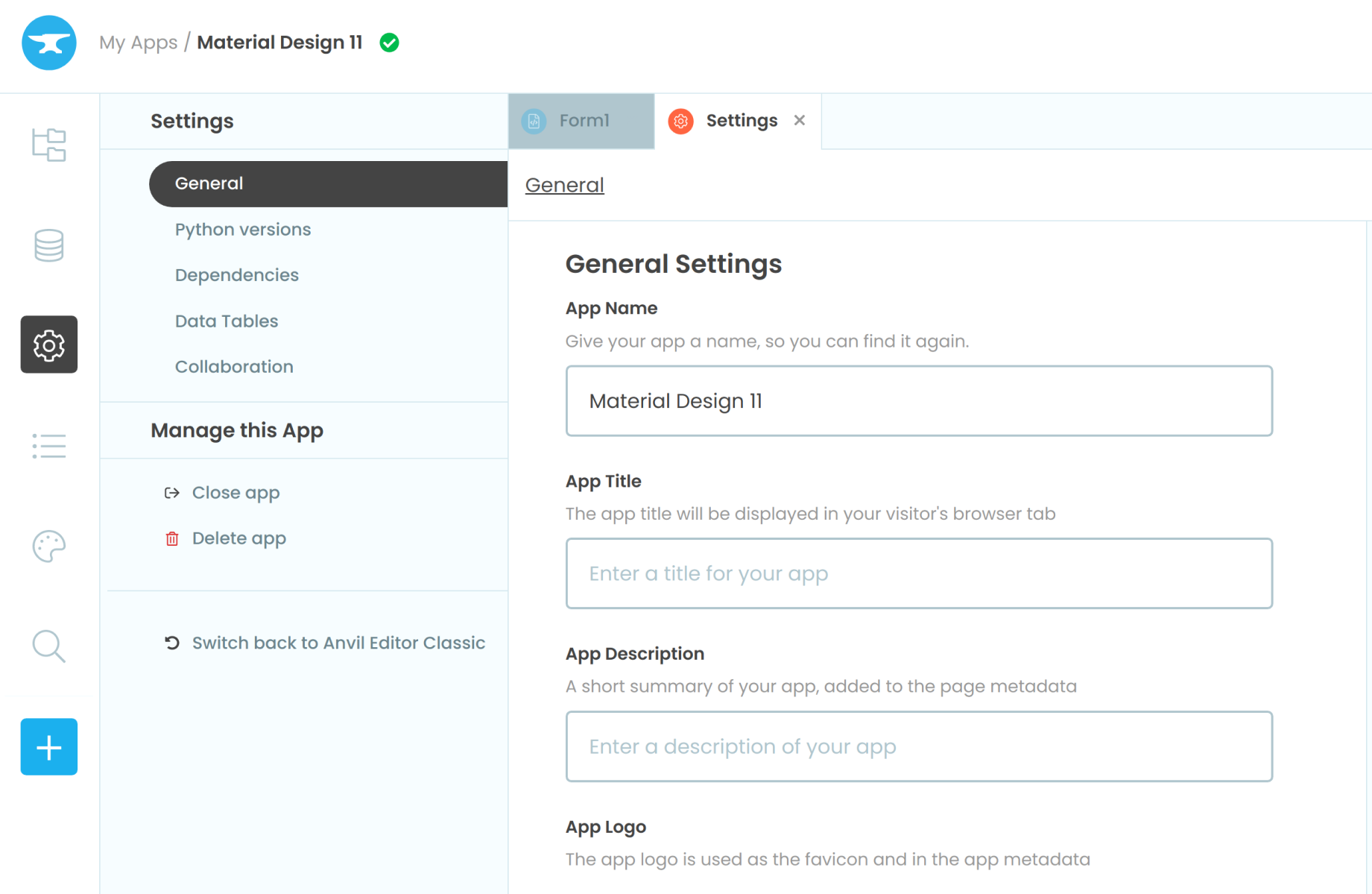
Task: Click the App Name input containing Material Design 11
Action: 918,400
